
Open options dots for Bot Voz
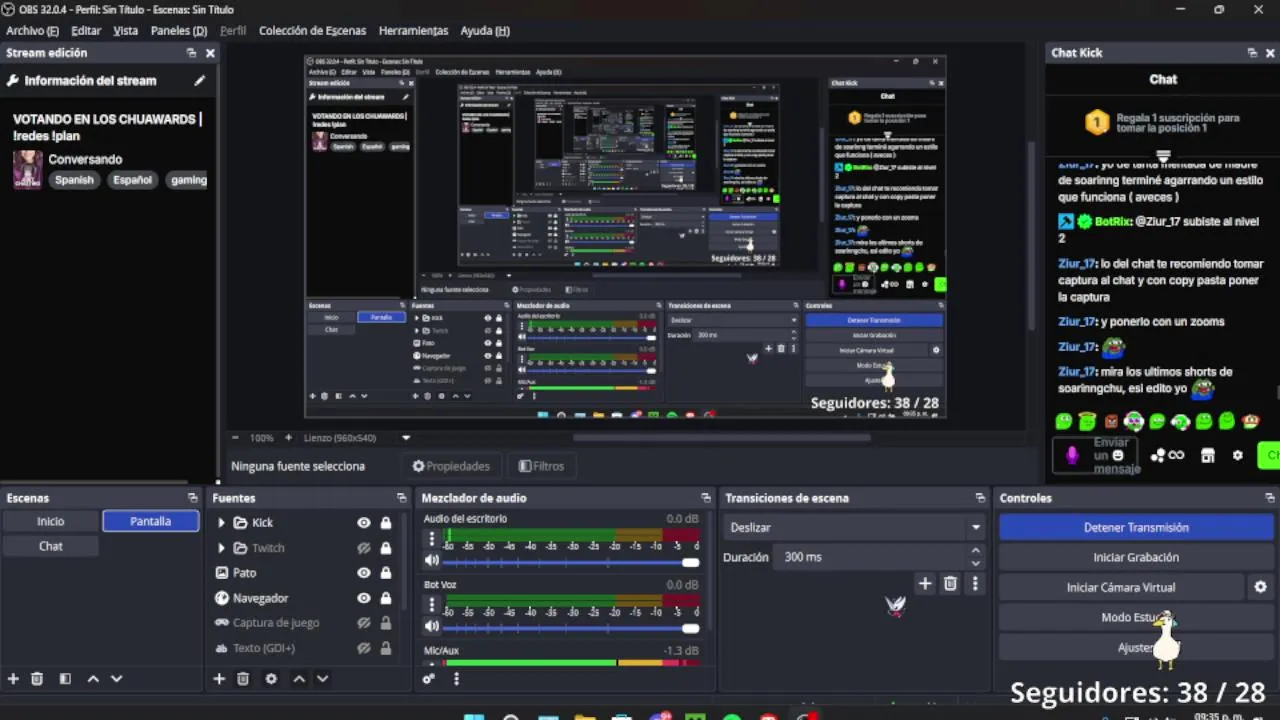432,605
